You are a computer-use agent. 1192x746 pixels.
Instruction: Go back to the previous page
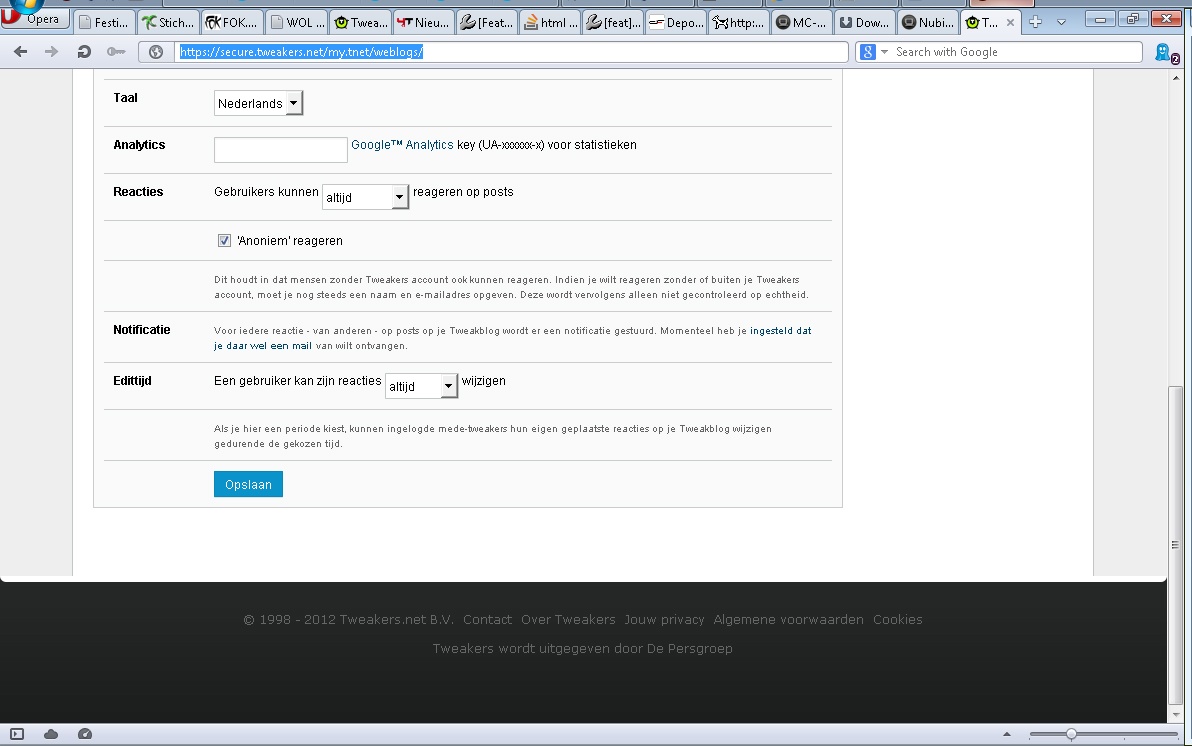(21, 52)
